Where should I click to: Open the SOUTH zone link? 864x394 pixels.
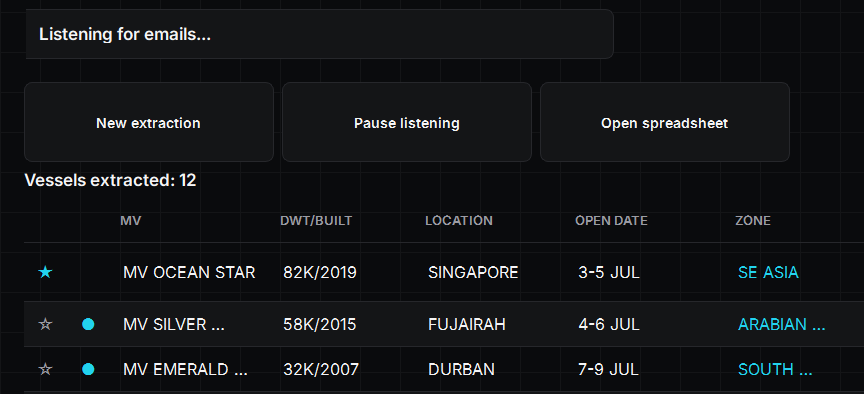pyautogui.click(x=775, y=369)
